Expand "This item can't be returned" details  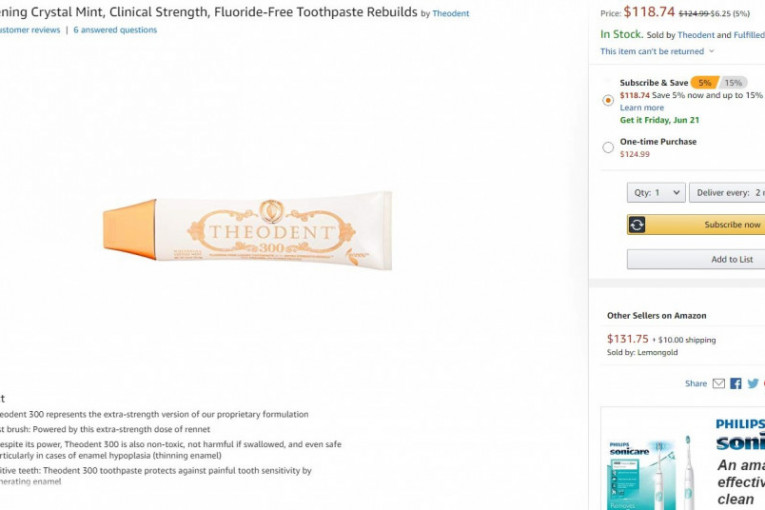click(x=657, y=51)
